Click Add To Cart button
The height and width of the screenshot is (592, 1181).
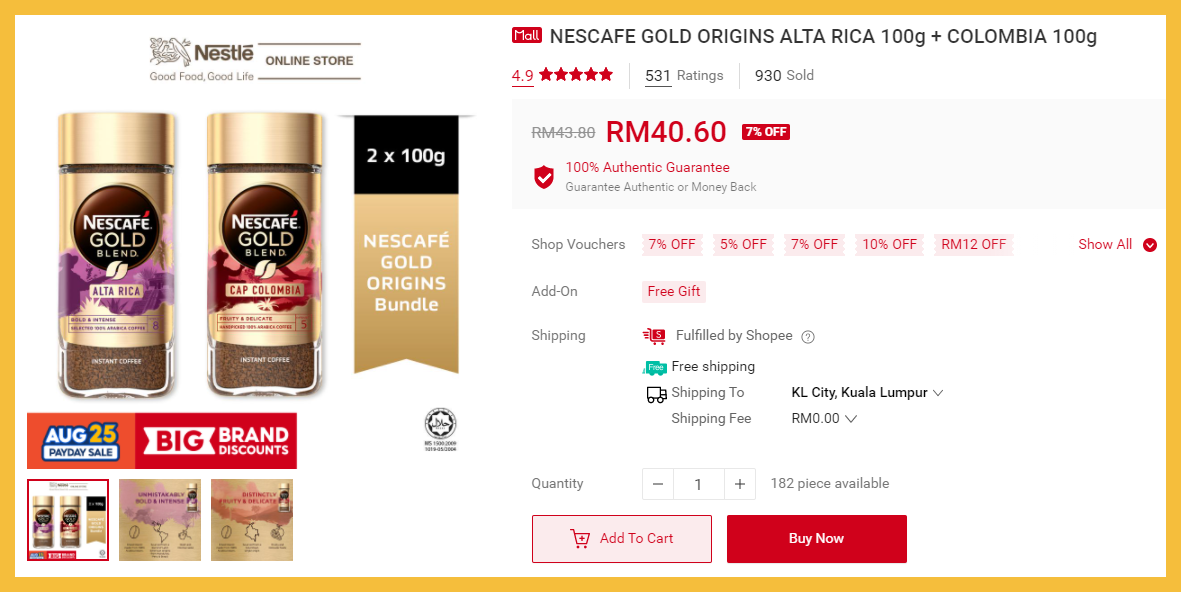[x=621, y=539]
